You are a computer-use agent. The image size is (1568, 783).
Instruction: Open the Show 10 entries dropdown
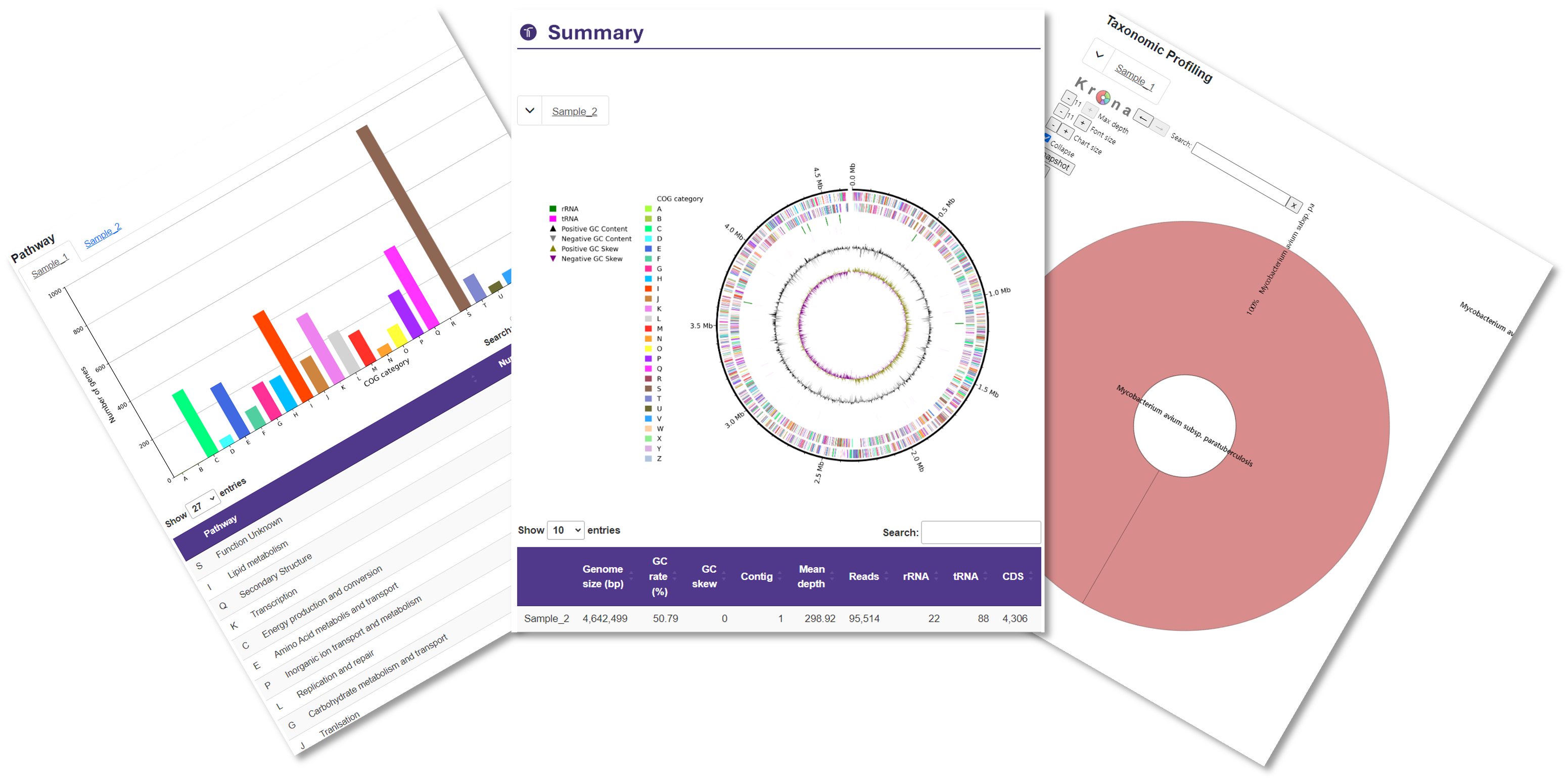pyautogui.click(x=566, y=530)
